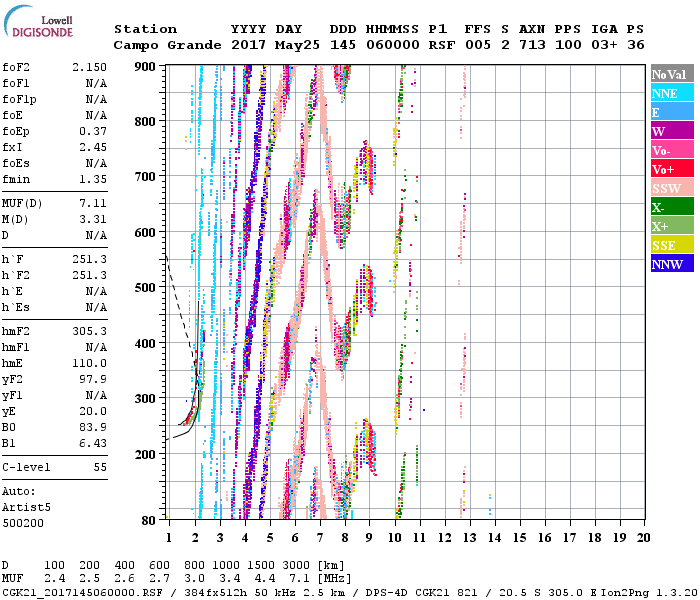The image size is (700, 600).
Task: Click the hmF2 value 305.3
Action: (89, 331)
